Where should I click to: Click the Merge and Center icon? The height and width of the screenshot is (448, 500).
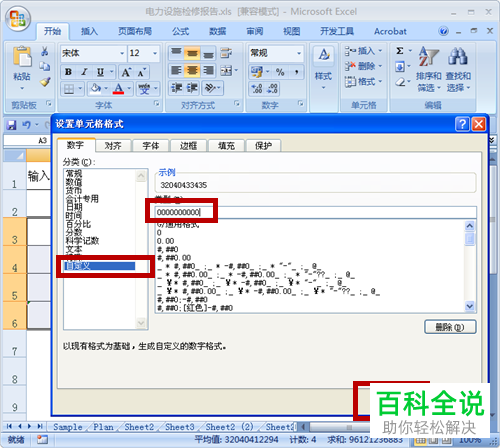[x=226, y=70]
